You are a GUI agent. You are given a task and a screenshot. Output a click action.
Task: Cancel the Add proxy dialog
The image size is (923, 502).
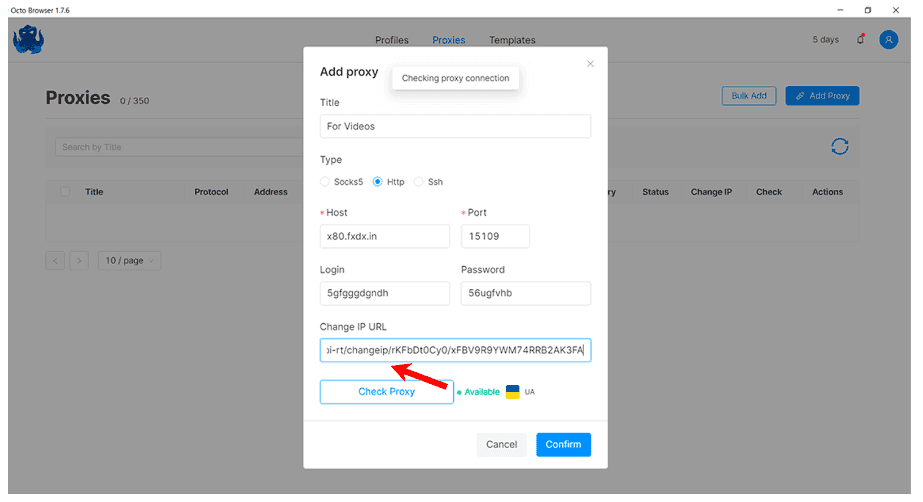[501, 445]
